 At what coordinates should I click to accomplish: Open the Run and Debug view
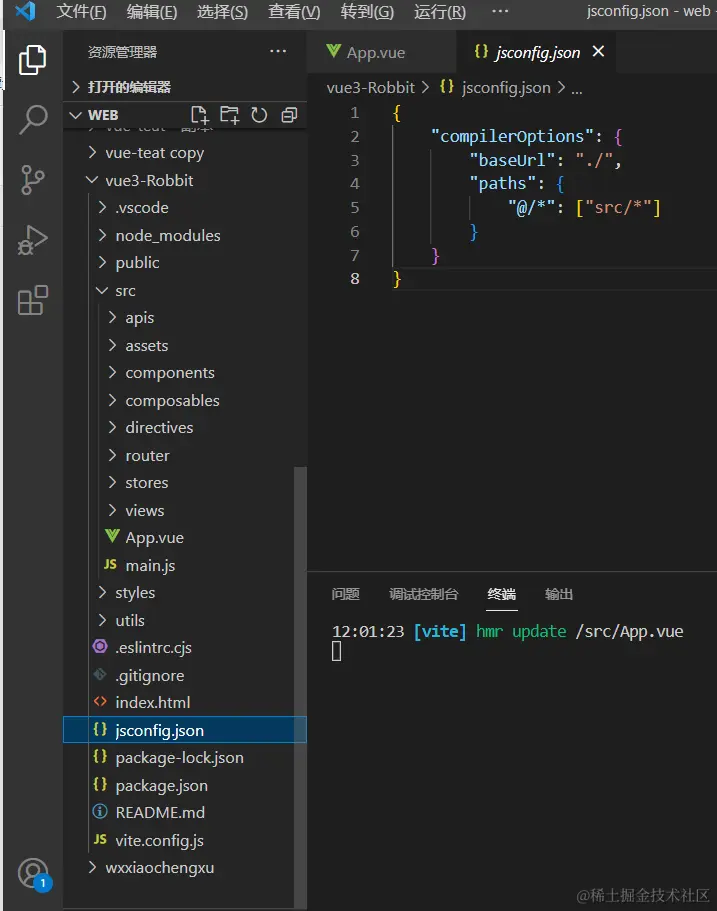33,240
